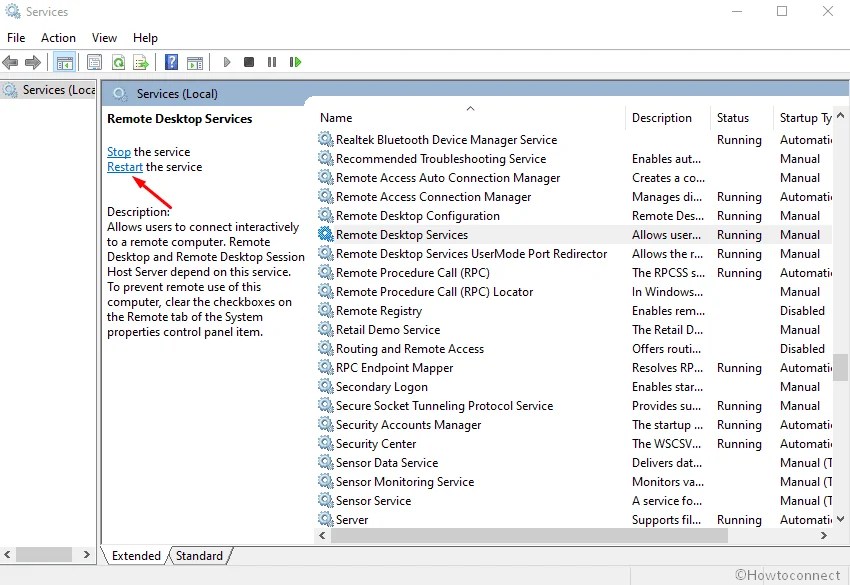Click the Pause Service toolbar icon
Image resolution: width=850 pixels, height=585 pixels.
(272, 62)
